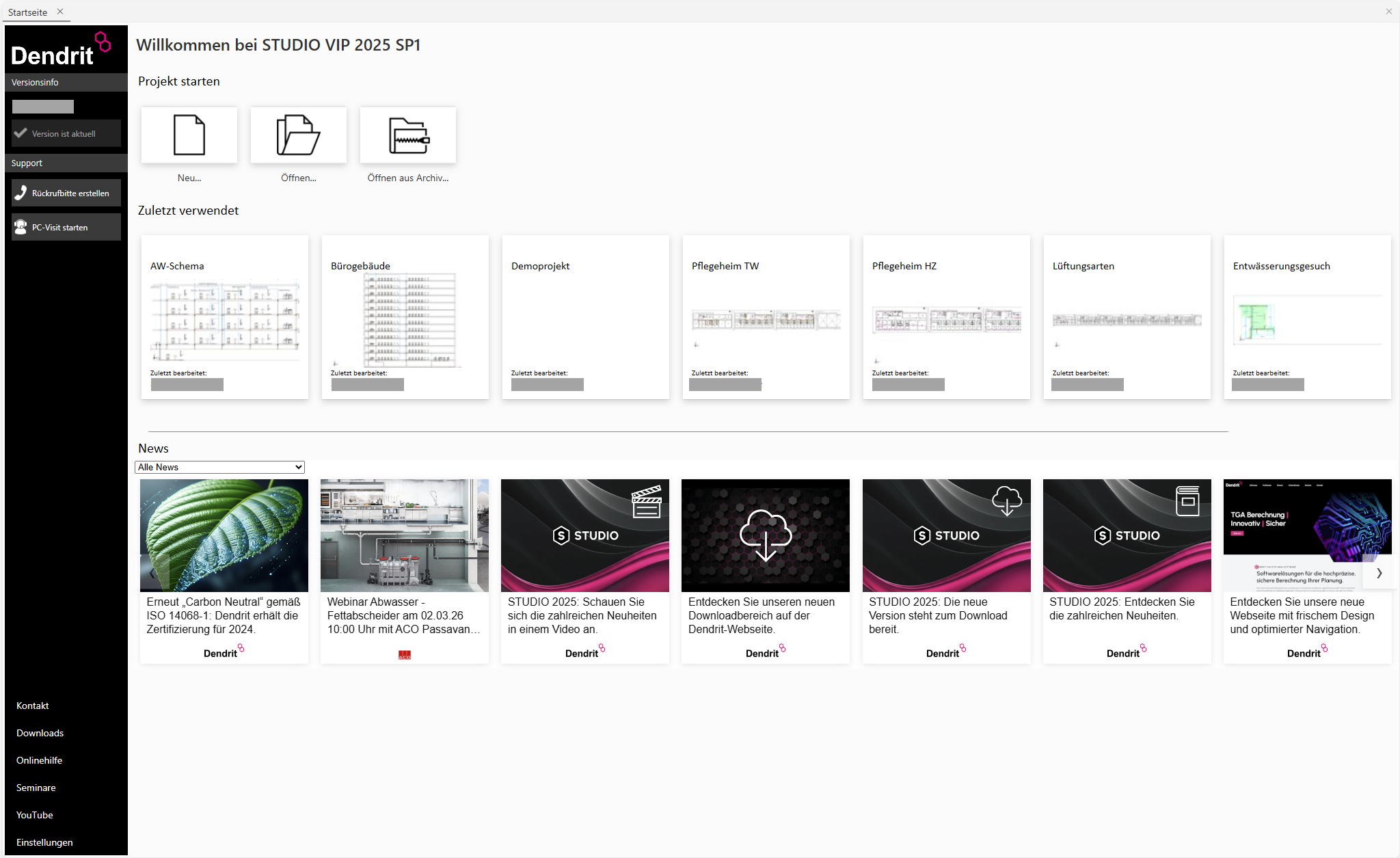
Task: Open the STUDIO 2025 zahlreichen Neuheiten news card
Action: click(1127, 572)
